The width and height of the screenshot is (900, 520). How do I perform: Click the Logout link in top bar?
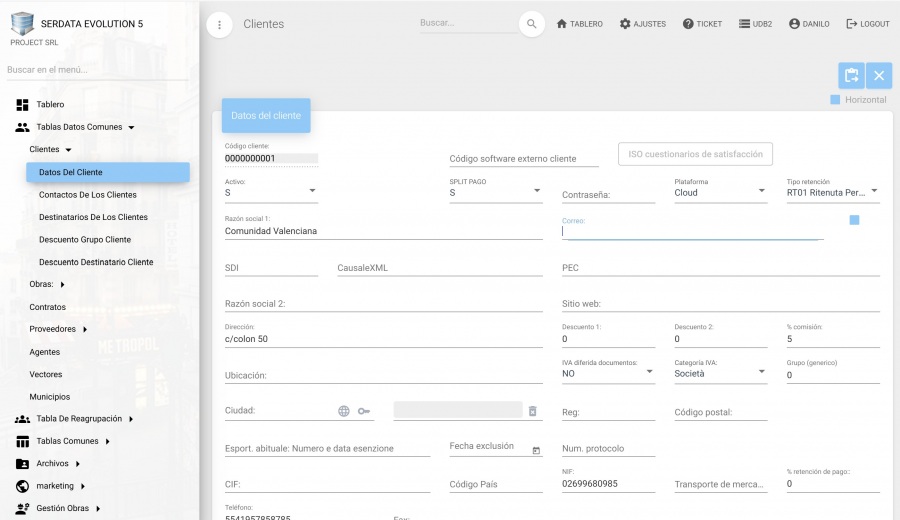(867, 24)
